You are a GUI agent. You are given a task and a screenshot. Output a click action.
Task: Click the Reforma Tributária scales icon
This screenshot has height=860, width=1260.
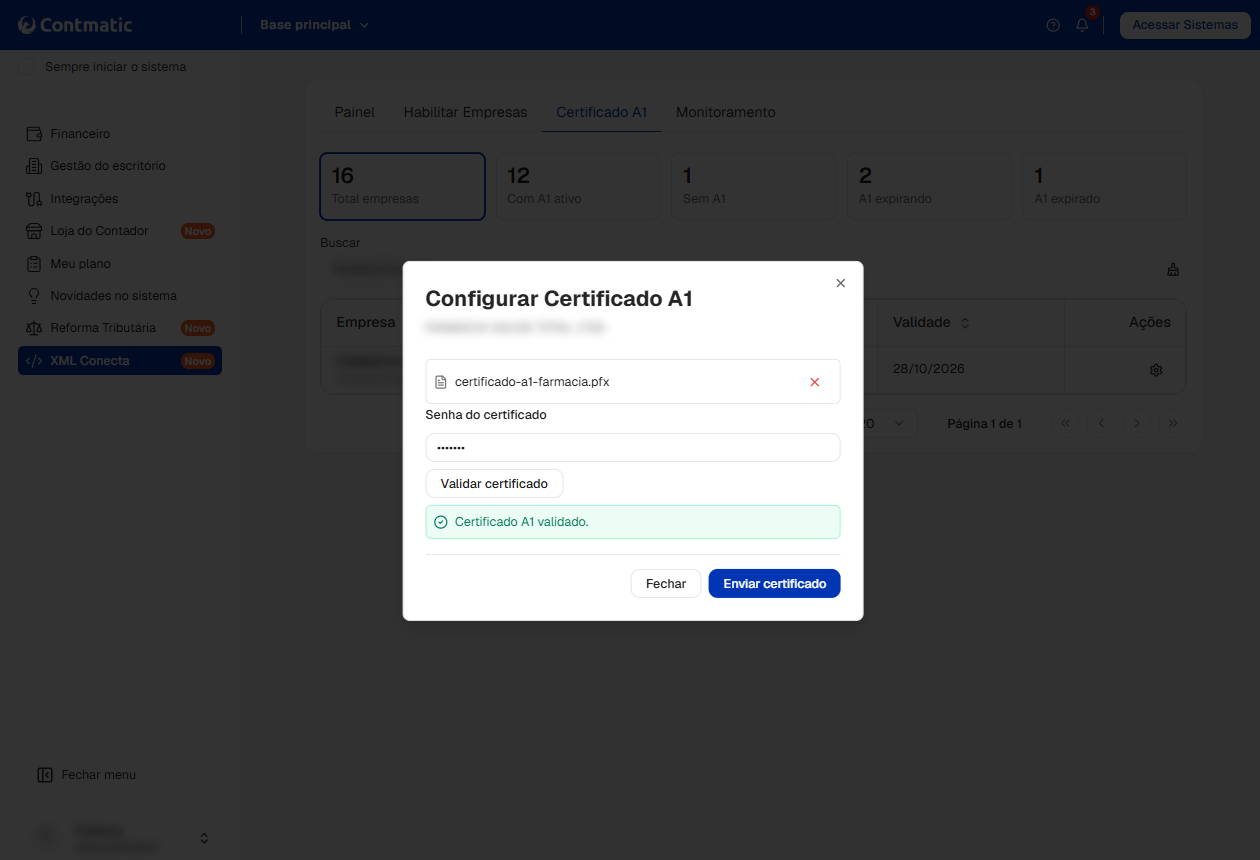33,328
